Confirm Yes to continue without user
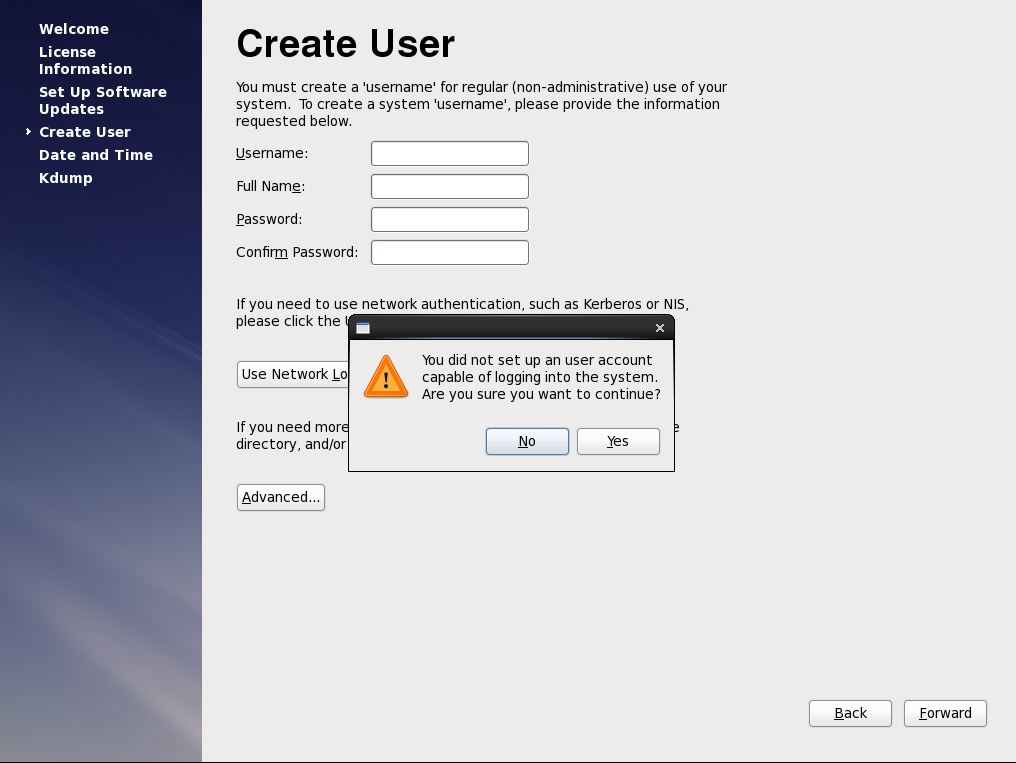Image resolution: width=1016 pixels, height=763 pixels. [618, 441]
